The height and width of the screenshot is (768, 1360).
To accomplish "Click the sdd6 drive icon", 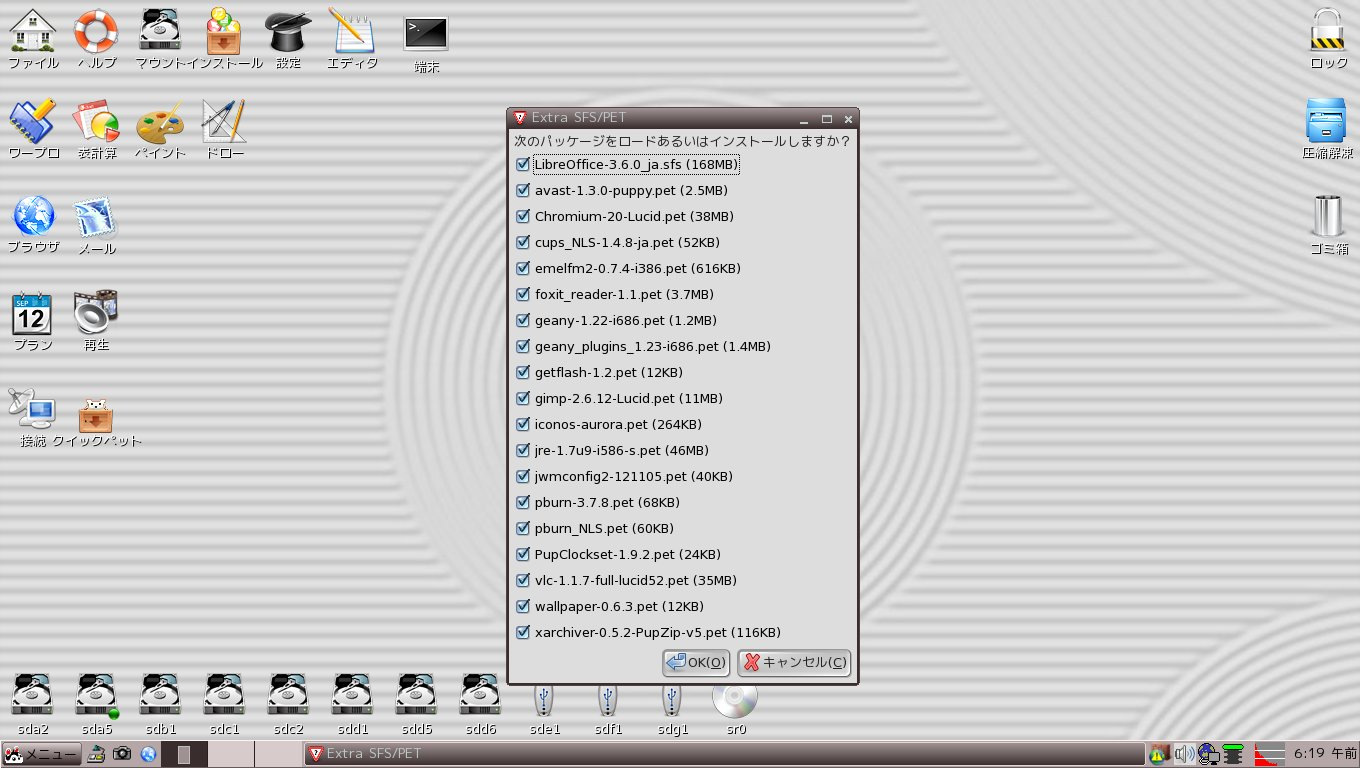I will [480, 696].
